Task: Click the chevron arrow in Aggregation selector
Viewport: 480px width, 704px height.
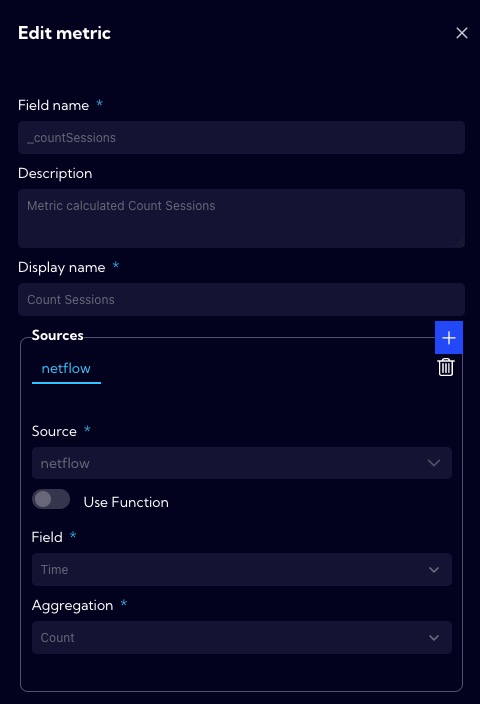Action: click(x=434, y=638)
